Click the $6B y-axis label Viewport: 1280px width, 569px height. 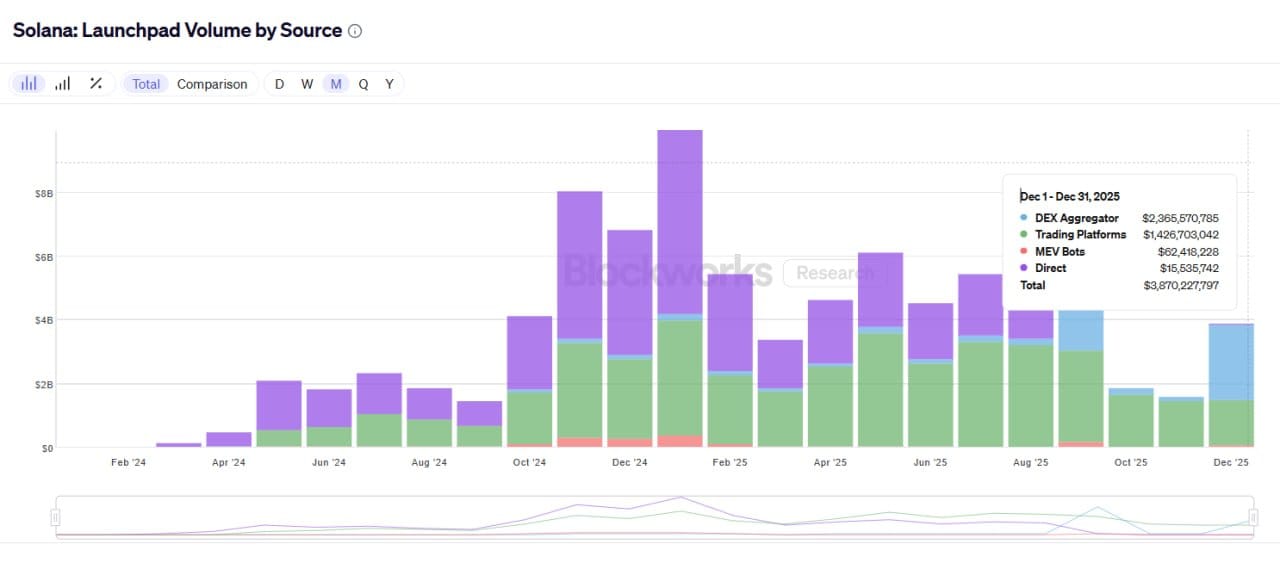point(46,257)
